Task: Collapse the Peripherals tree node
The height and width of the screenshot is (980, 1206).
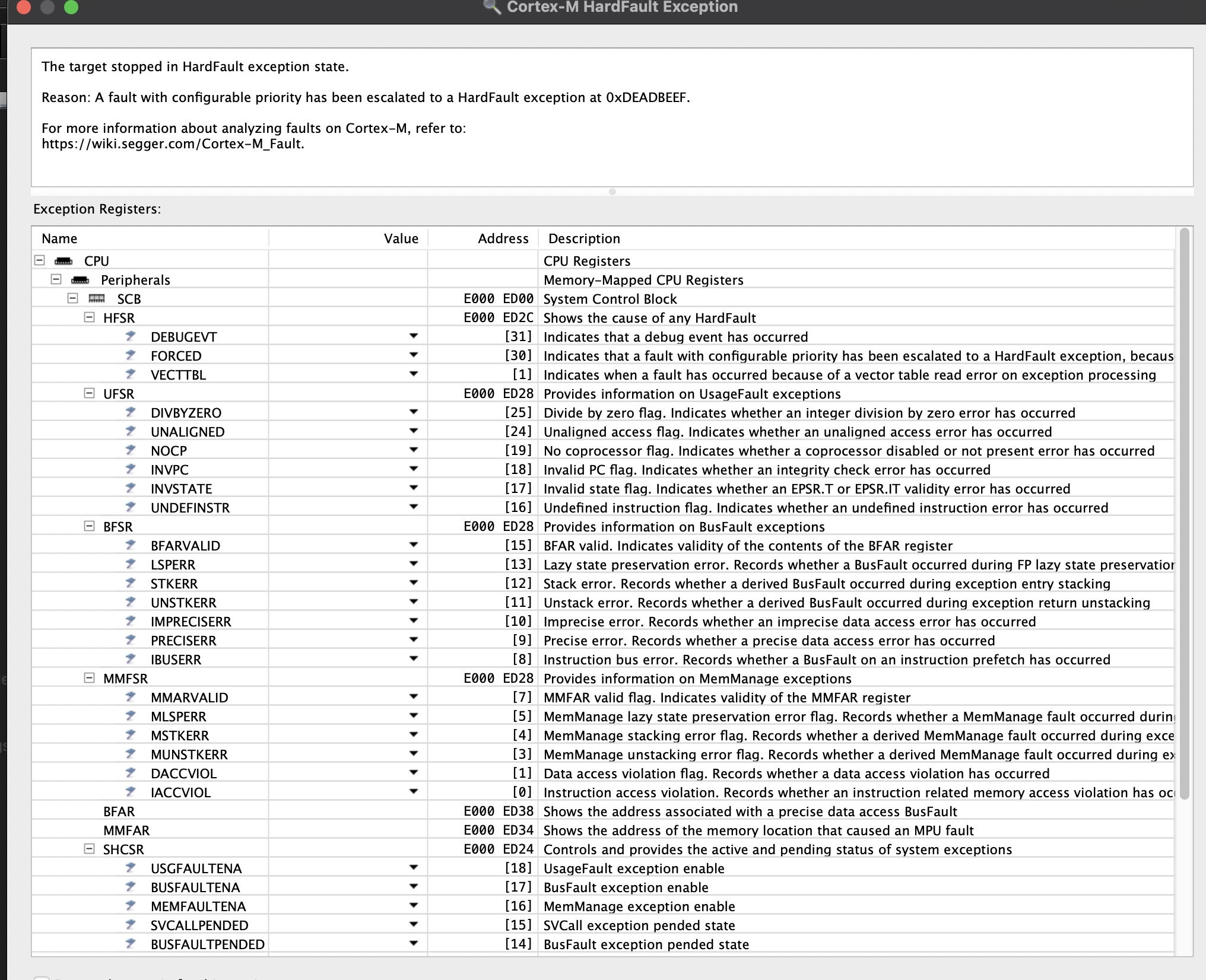Action: (56, 279)
